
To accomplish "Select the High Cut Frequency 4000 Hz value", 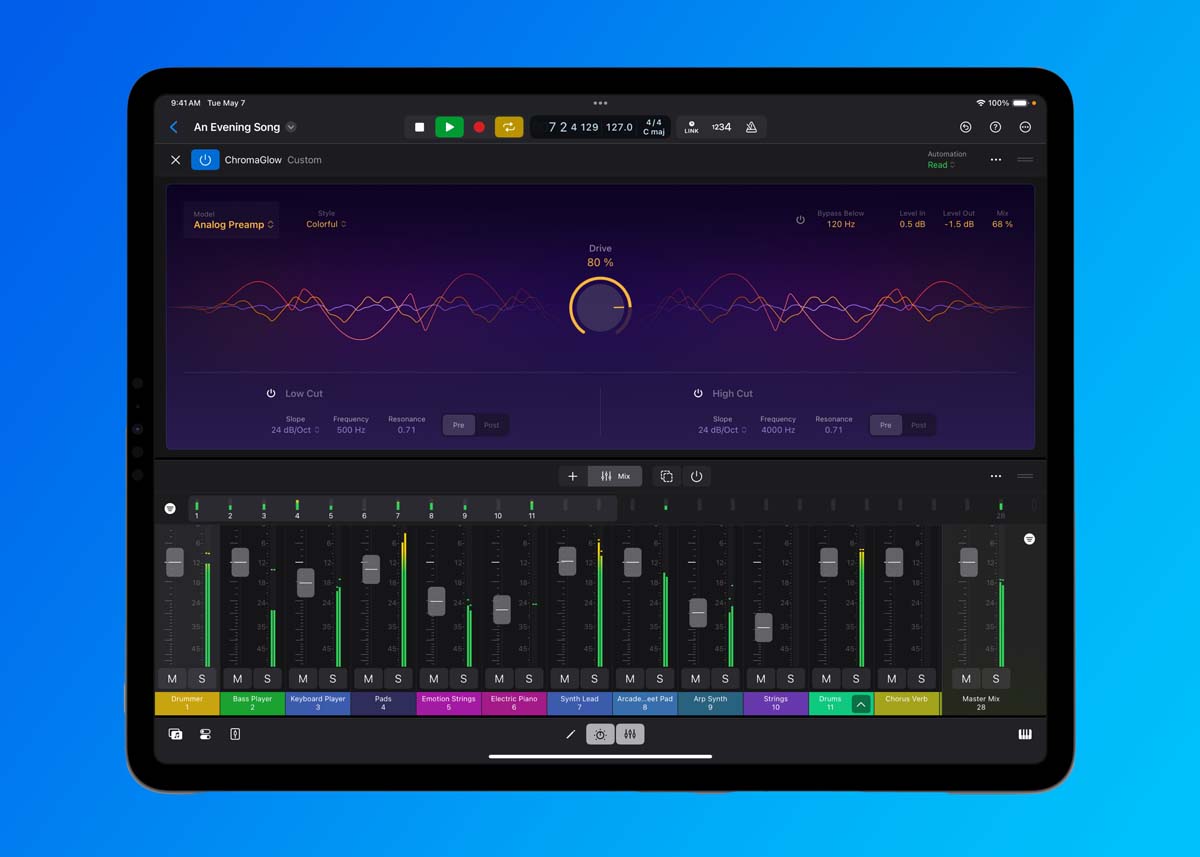I will (778, 430).
